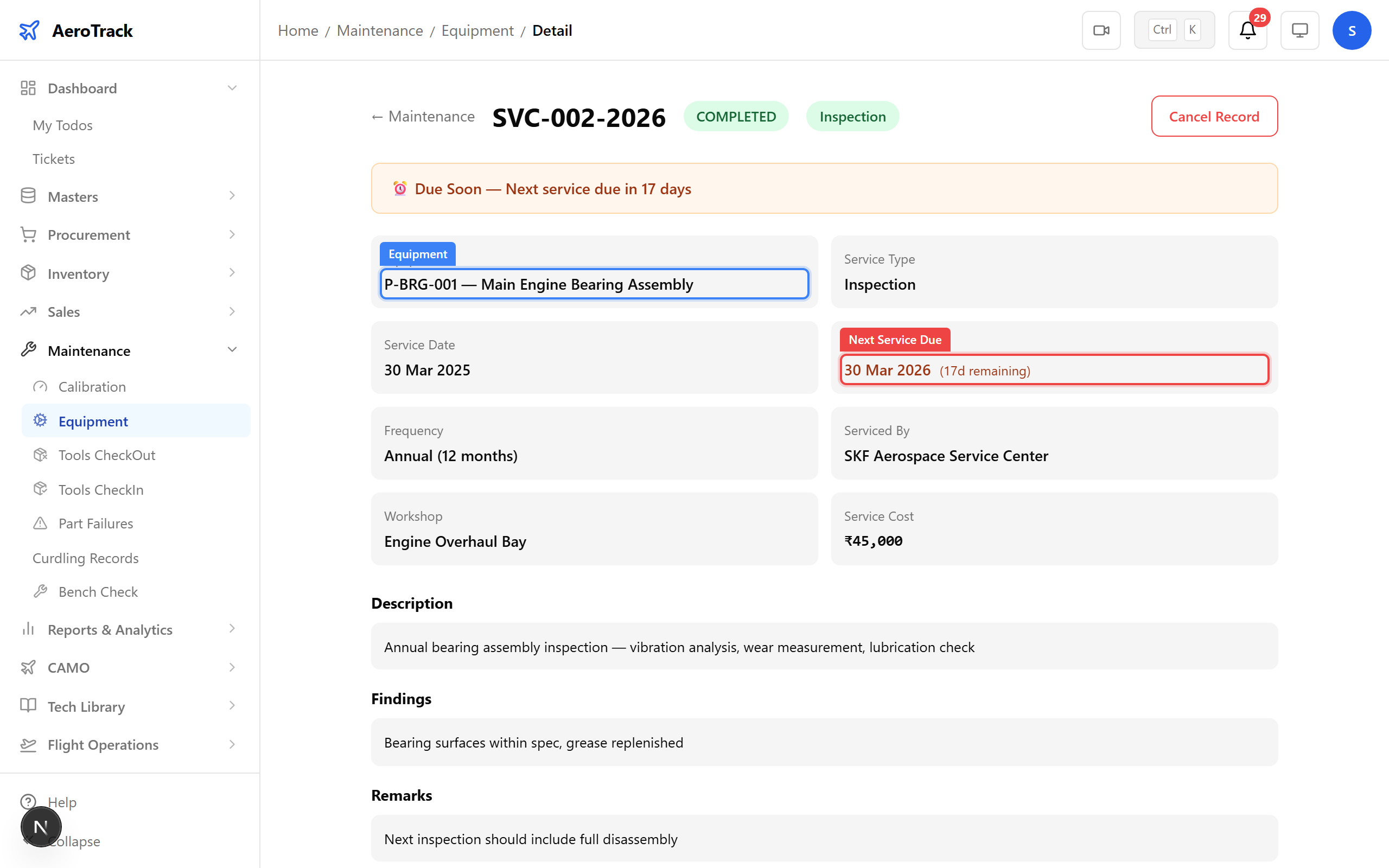The image size is (1389, 868).
Task: Click the AeroTrack airplane logo
Action: pyautogui.click(x=29, y=30)
